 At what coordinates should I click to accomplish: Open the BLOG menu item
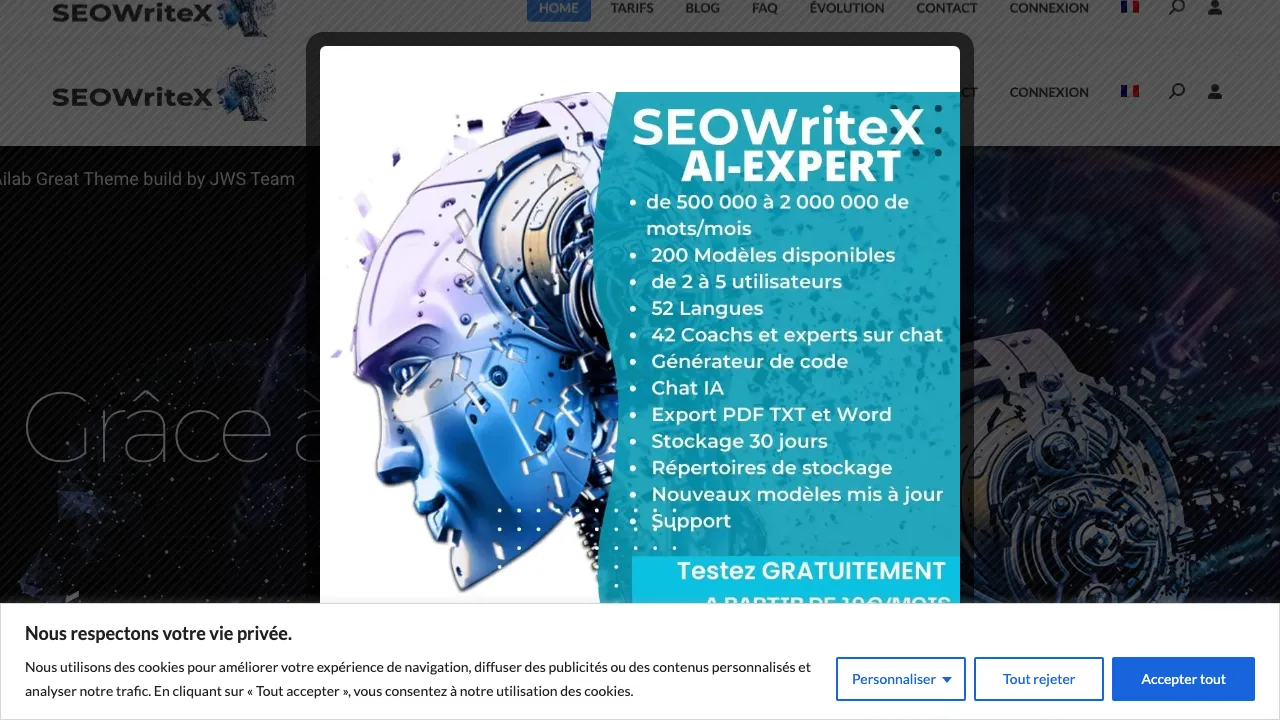coord(703,8)
